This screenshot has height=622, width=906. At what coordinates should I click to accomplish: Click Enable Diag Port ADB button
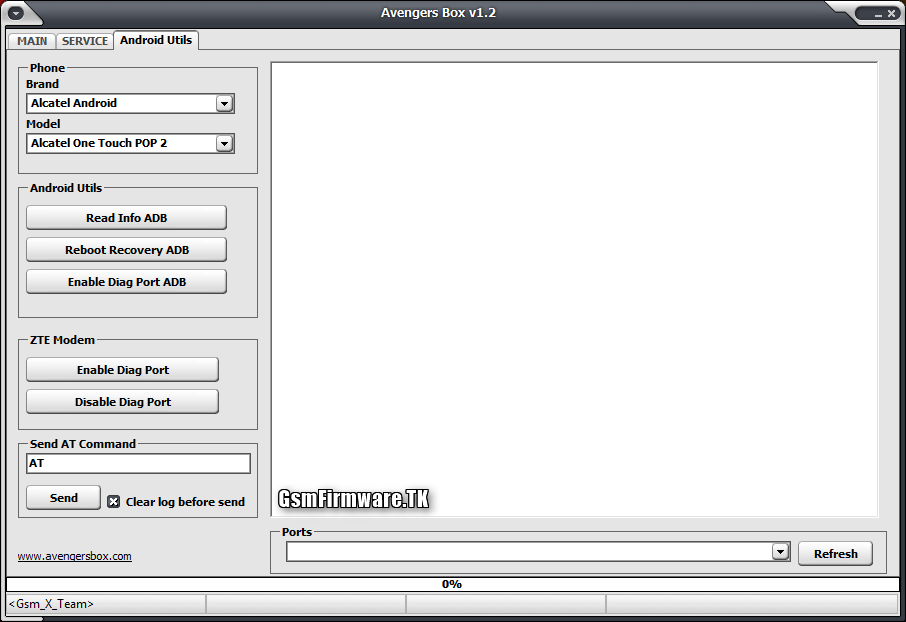click(x=127, y=282)
